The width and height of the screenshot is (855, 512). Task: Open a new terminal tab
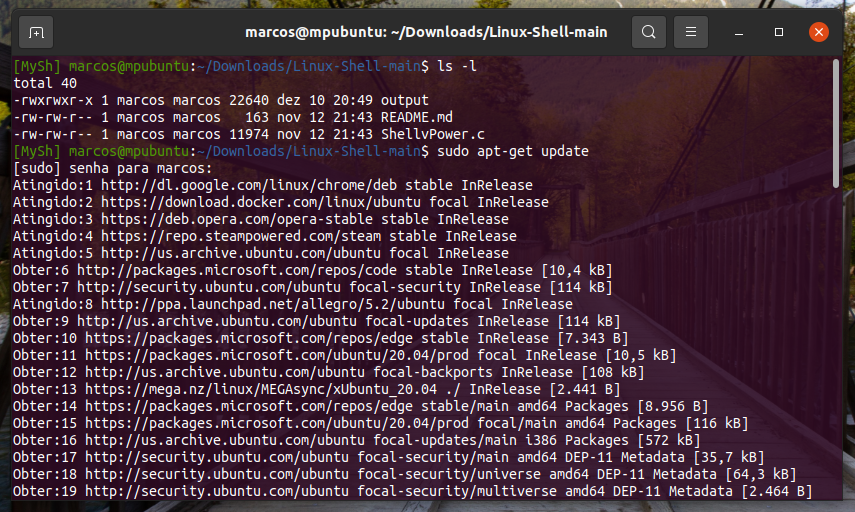pos(36,33)
